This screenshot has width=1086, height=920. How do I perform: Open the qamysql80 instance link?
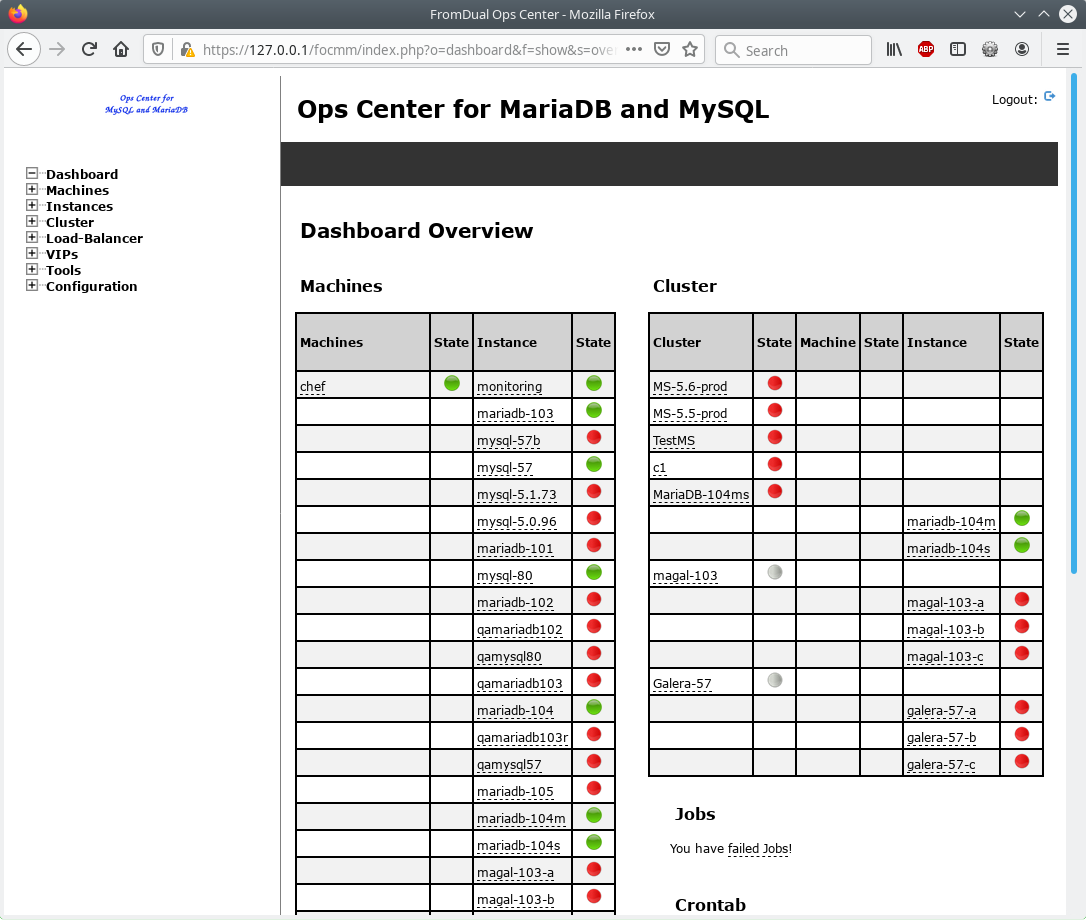510,657
